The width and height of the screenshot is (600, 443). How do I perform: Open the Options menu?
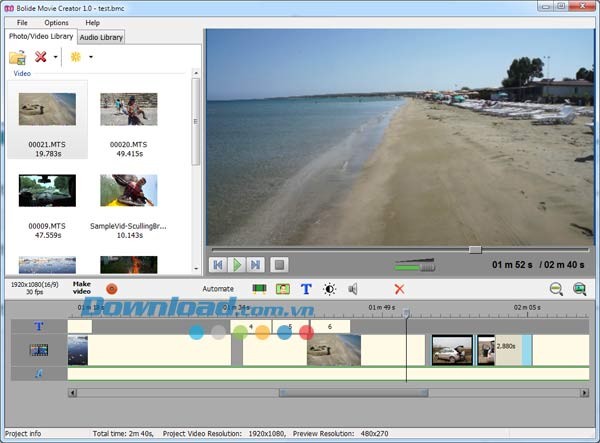pyautogui.click(x=56, y=23)
